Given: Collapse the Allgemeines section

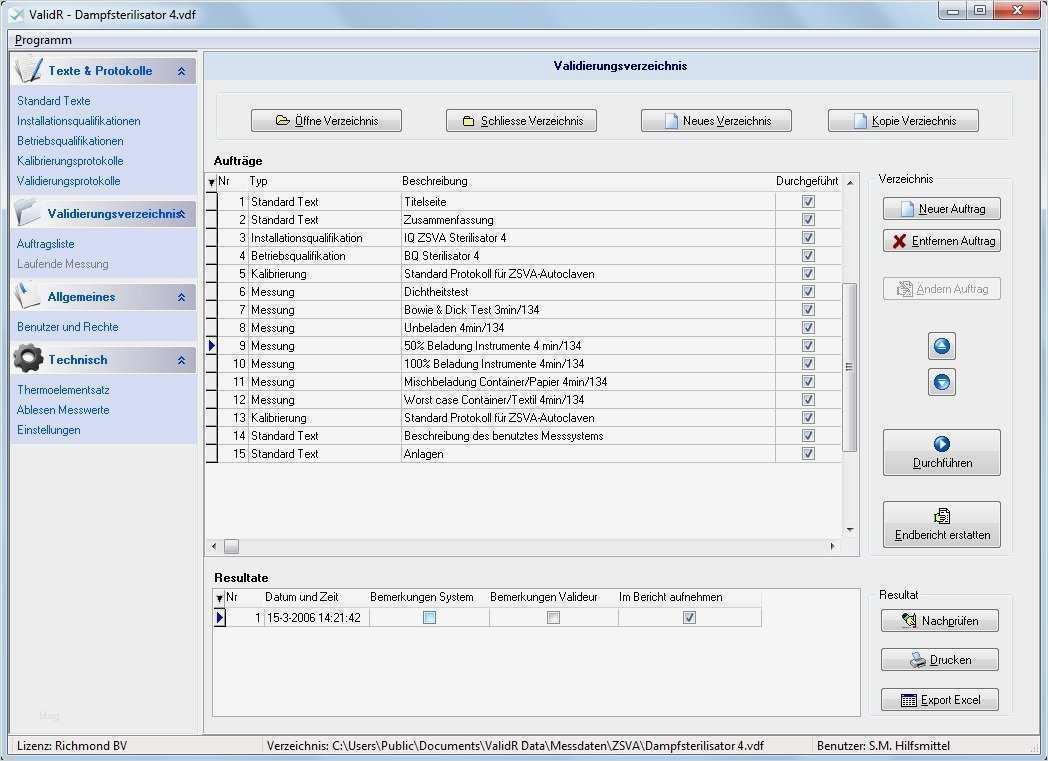Looking at the screenshot, I should 181,297.
